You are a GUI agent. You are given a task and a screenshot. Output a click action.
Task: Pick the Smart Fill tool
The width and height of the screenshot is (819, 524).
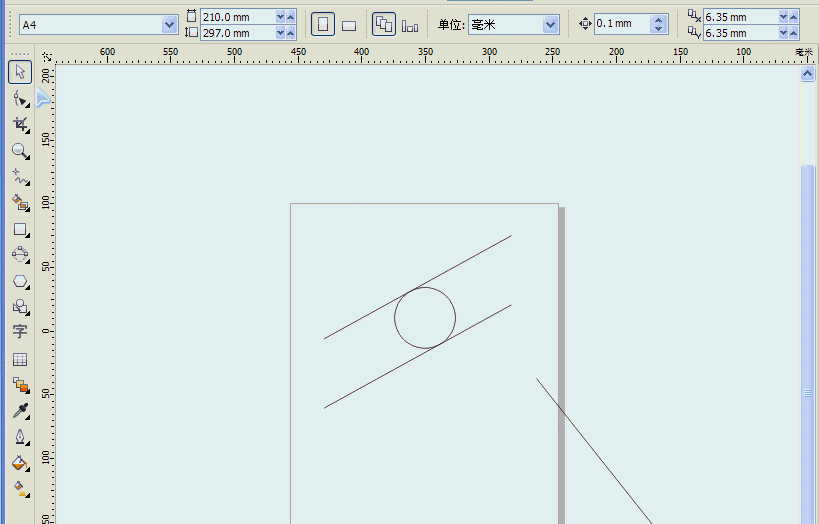pyautogui.click(x=20, y=203)
